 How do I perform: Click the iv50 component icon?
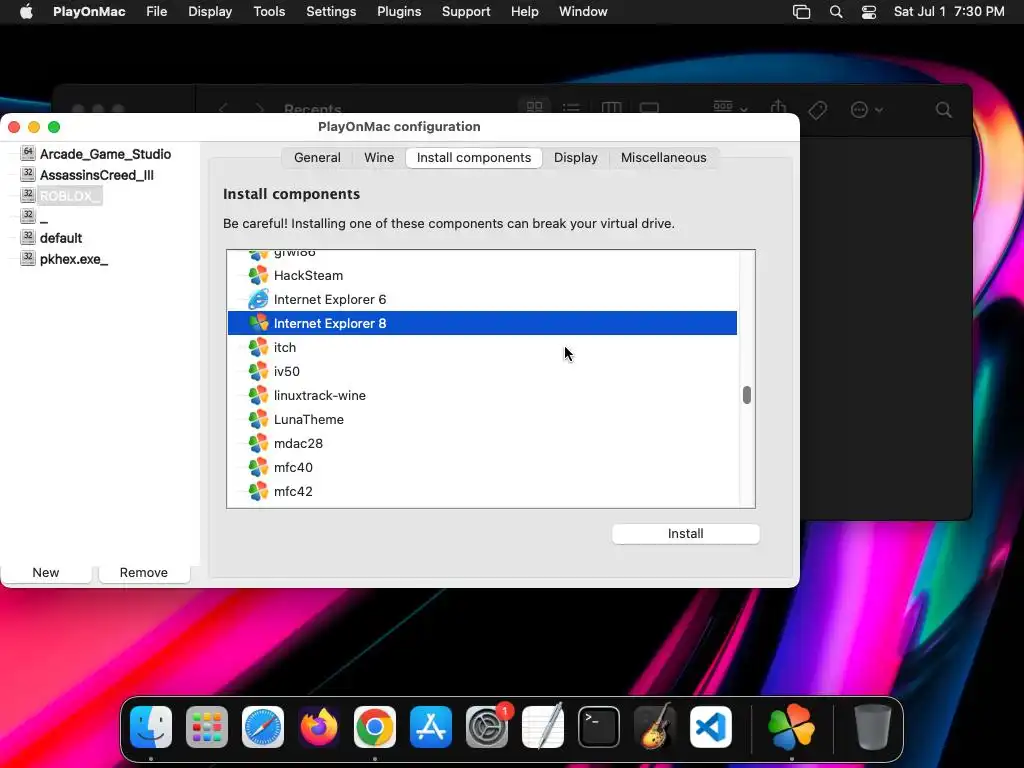tap(258, 372)
